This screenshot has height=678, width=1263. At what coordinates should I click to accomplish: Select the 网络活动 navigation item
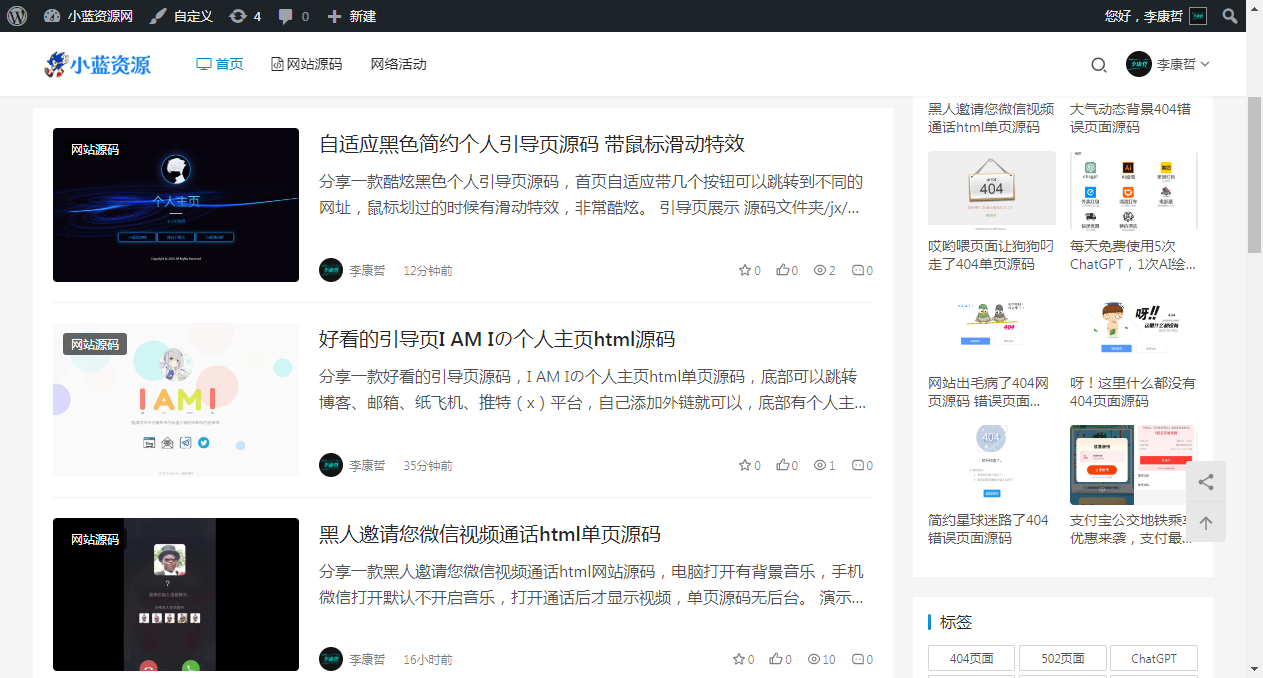[x=398, y=64]
